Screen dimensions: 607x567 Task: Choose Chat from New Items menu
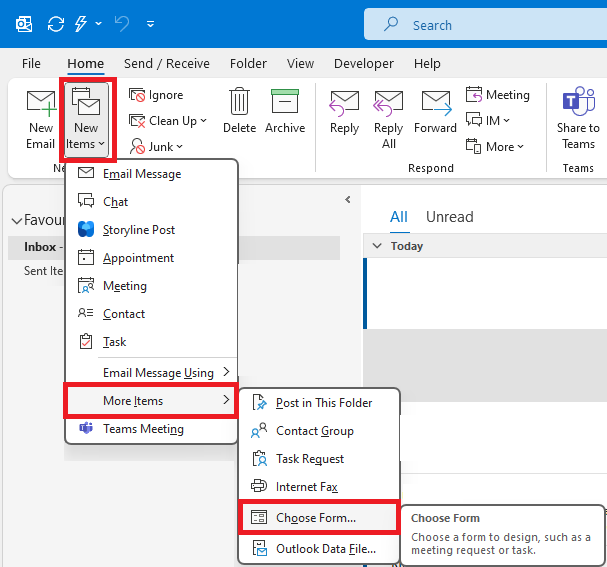coord(151,202)
